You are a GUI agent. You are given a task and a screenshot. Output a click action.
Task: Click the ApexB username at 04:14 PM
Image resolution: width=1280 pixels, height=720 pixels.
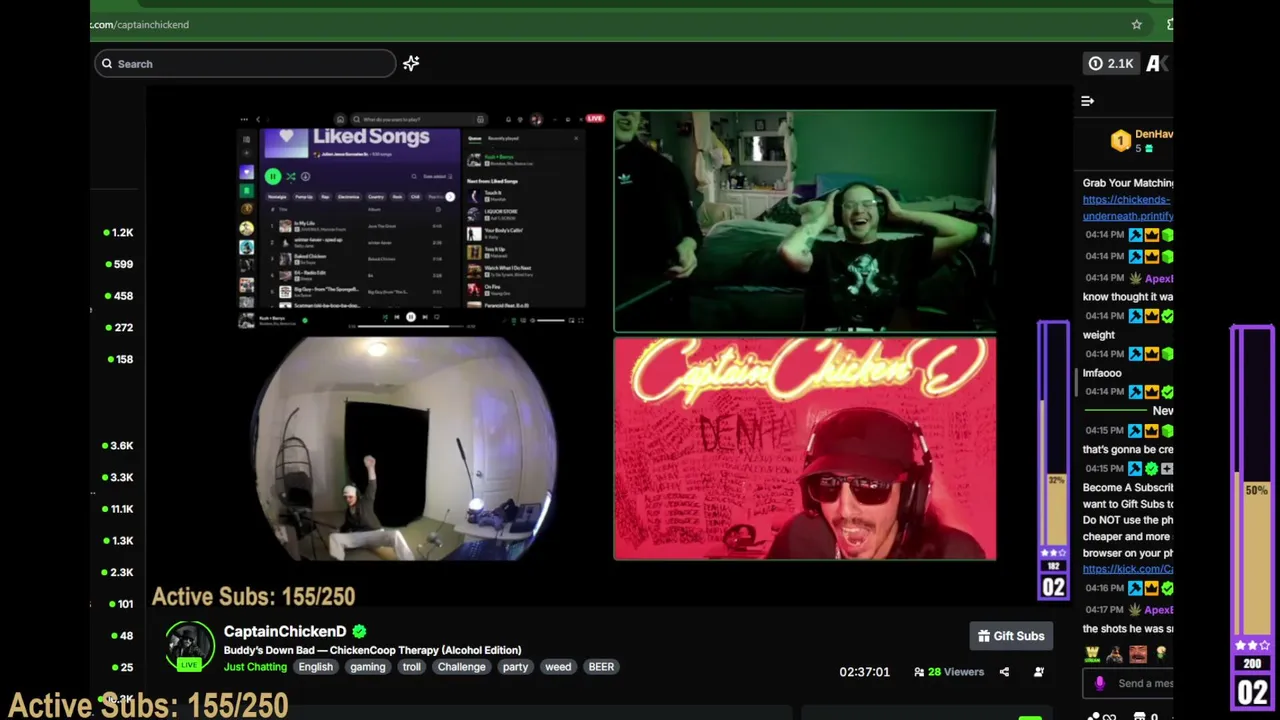click(1158, 278)
